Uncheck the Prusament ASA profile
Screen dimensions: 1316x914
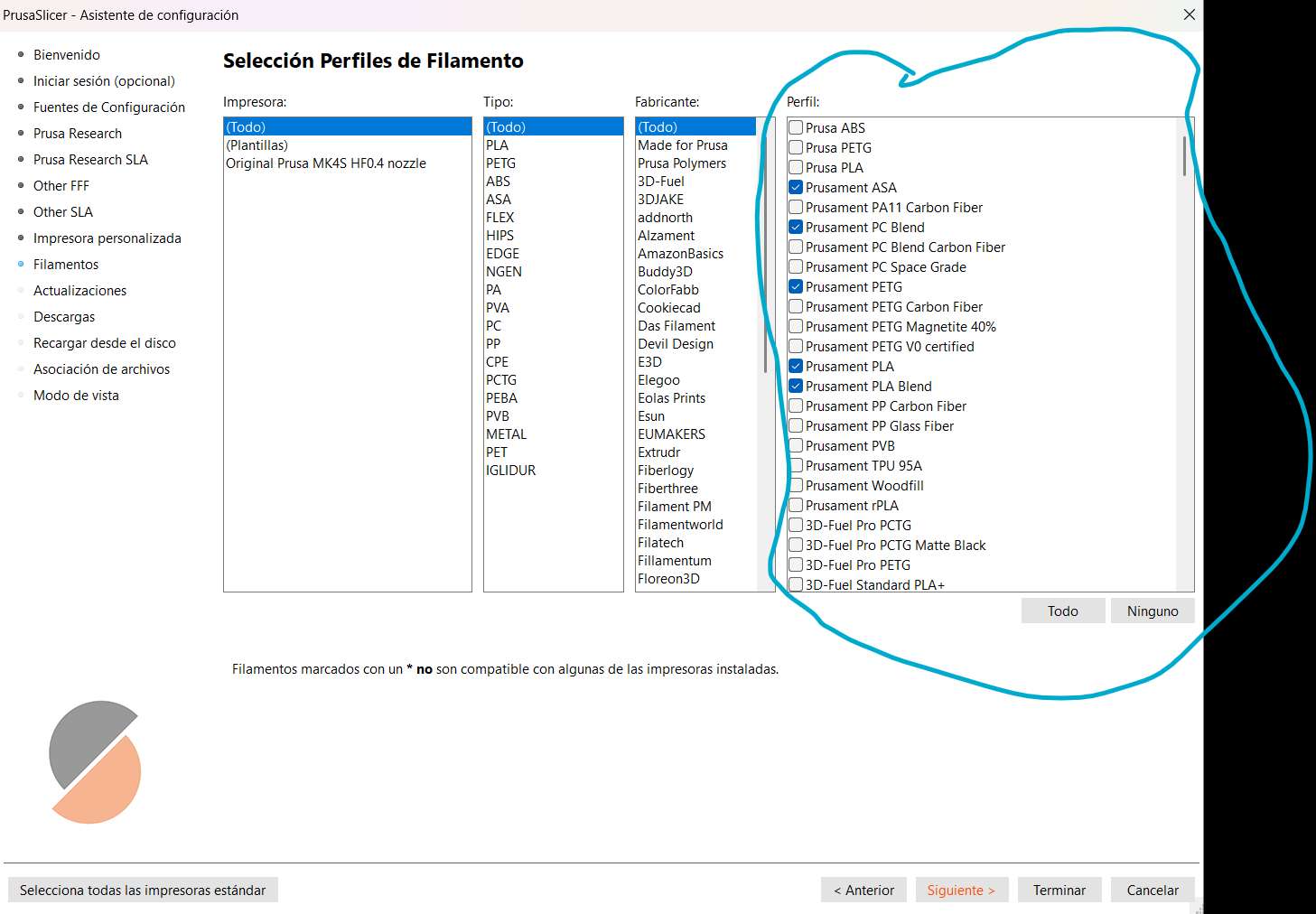point(796,187)
